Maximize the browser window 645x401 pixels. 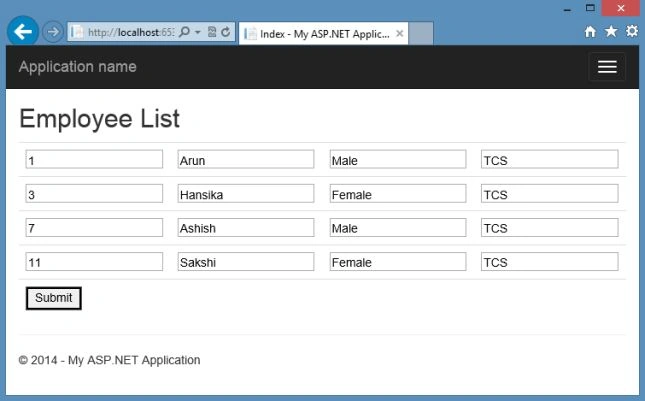pos(590,8)
